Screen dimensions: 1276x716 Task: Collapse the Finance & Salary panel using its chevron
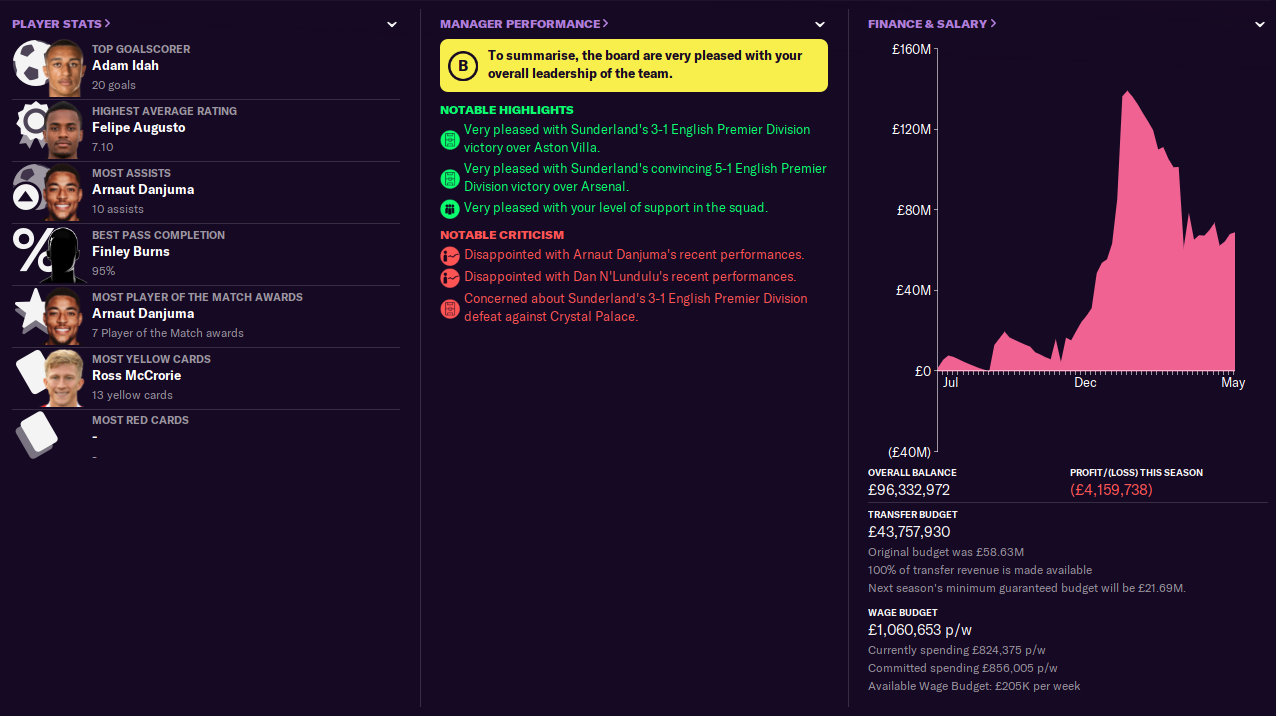tap(1259, 24)
